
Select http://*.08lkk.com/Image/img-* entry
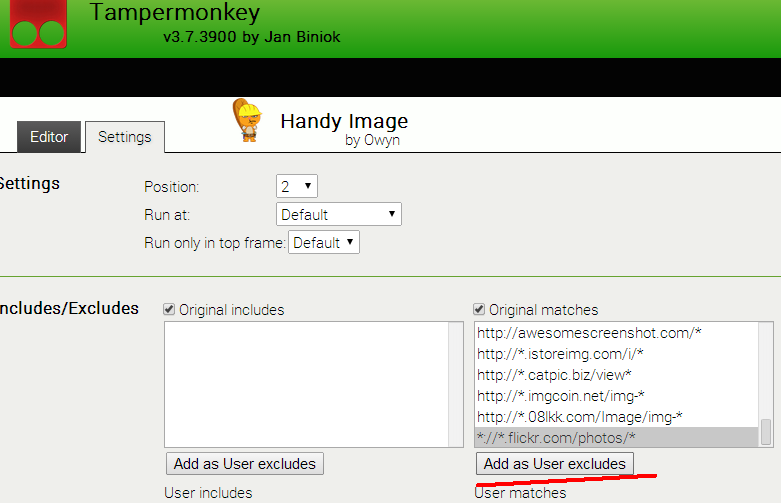coord(617,416)
